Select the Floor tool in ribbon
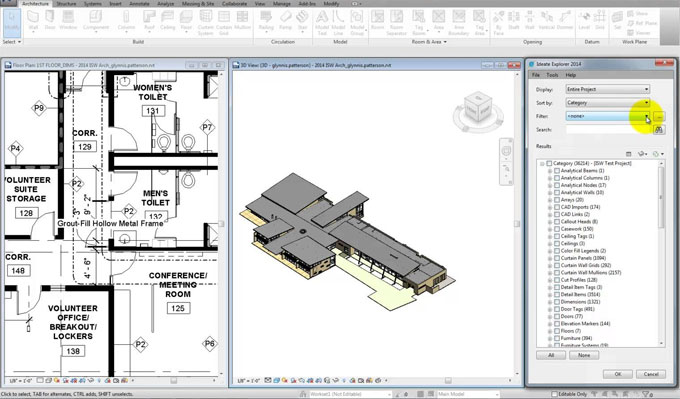680x399 pixels. 186,22
